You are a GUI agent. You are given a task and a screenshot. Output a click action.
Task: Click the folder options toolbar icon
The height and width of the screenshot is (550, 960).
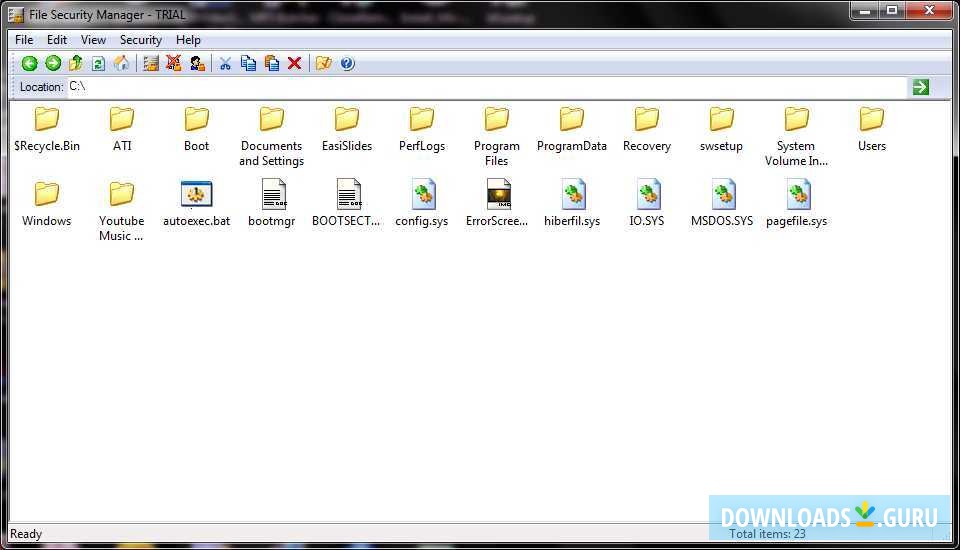pos(324,63)
